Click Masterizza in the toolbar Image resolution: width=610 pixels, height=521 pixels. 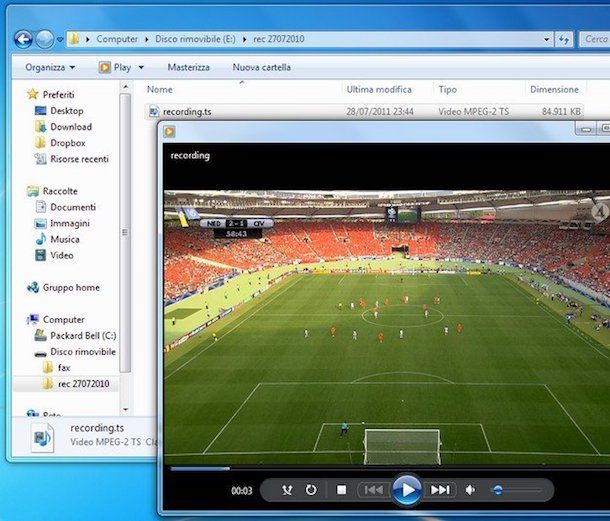(188, 67)
